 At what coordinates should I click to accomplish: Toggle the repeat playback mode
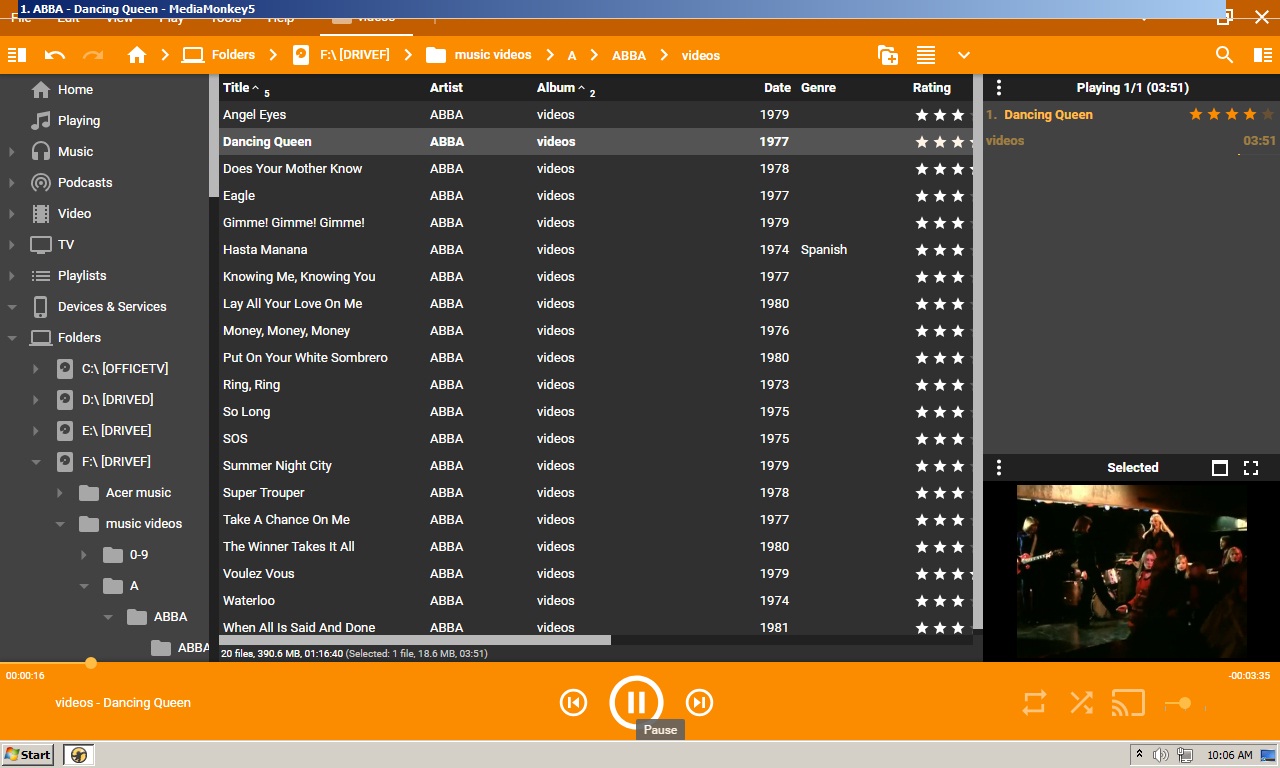coord(1034,703)
